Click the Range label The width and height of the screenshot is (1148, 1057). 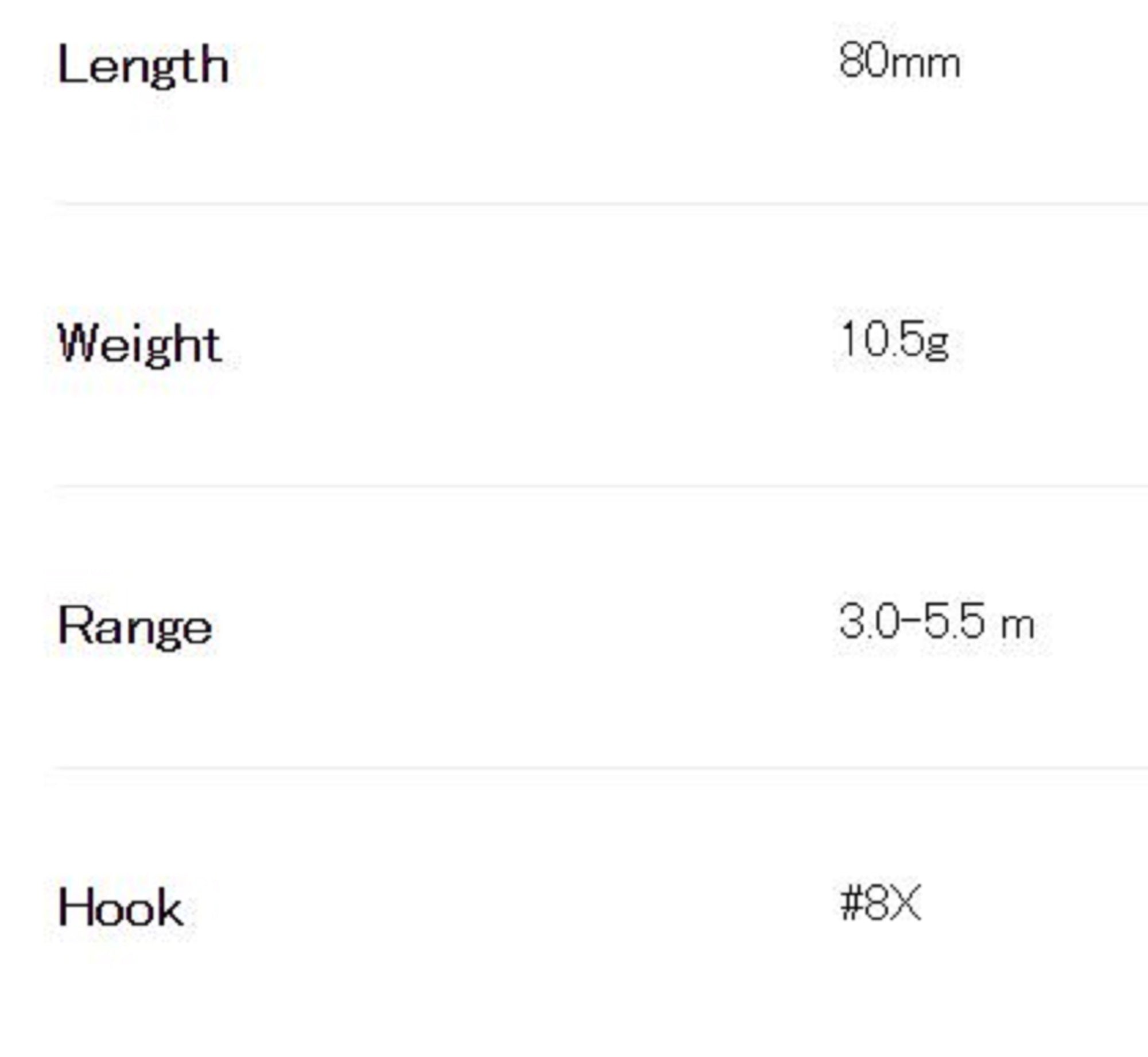click(x=135, y=627)
